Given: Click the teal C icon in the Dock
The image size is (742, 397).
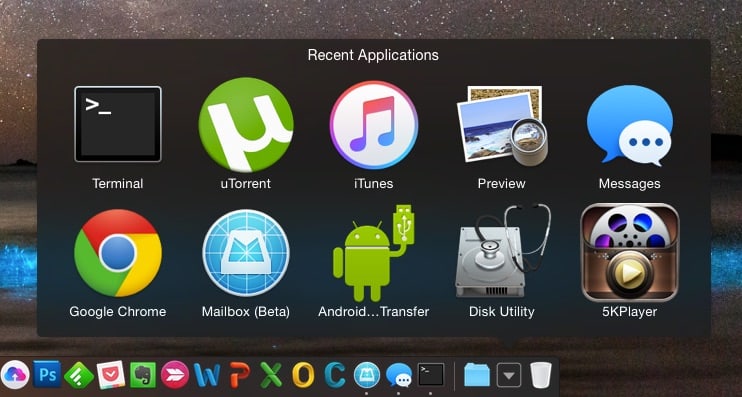Looking at the screenshot, I should pyautogui.click(x=335, y=375).
